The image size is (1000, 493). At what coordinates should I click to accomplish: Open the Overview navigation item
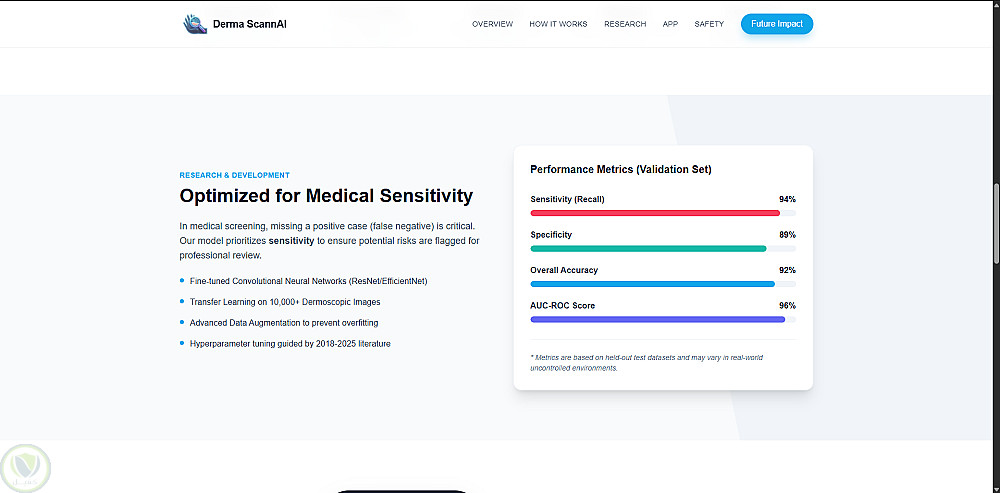click(x=492, y=24)
